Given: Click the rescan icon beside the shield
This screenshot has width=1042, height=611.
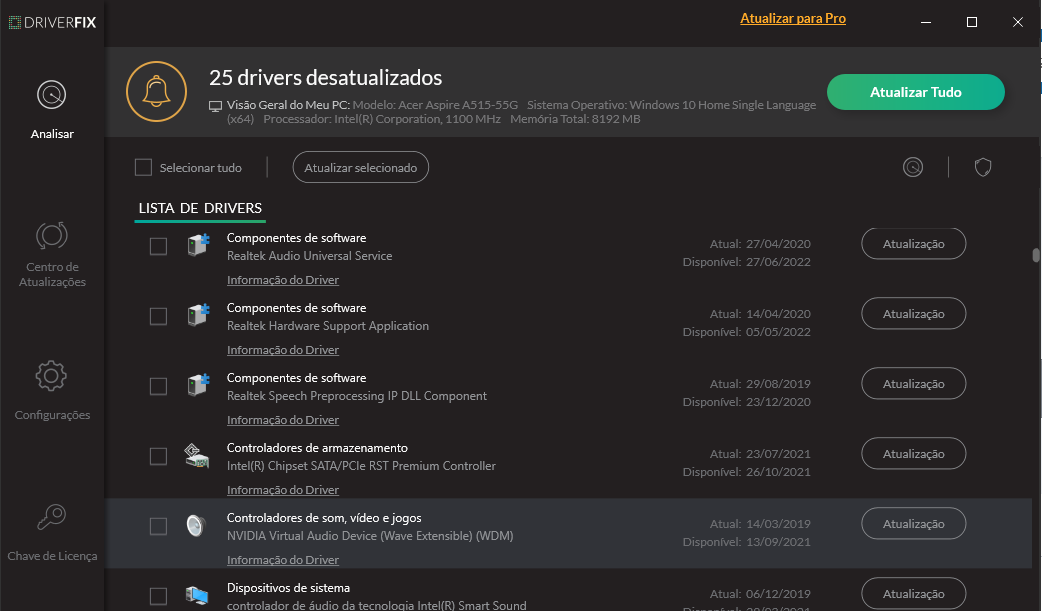Looking at the screenshot, I should (913, 167).
